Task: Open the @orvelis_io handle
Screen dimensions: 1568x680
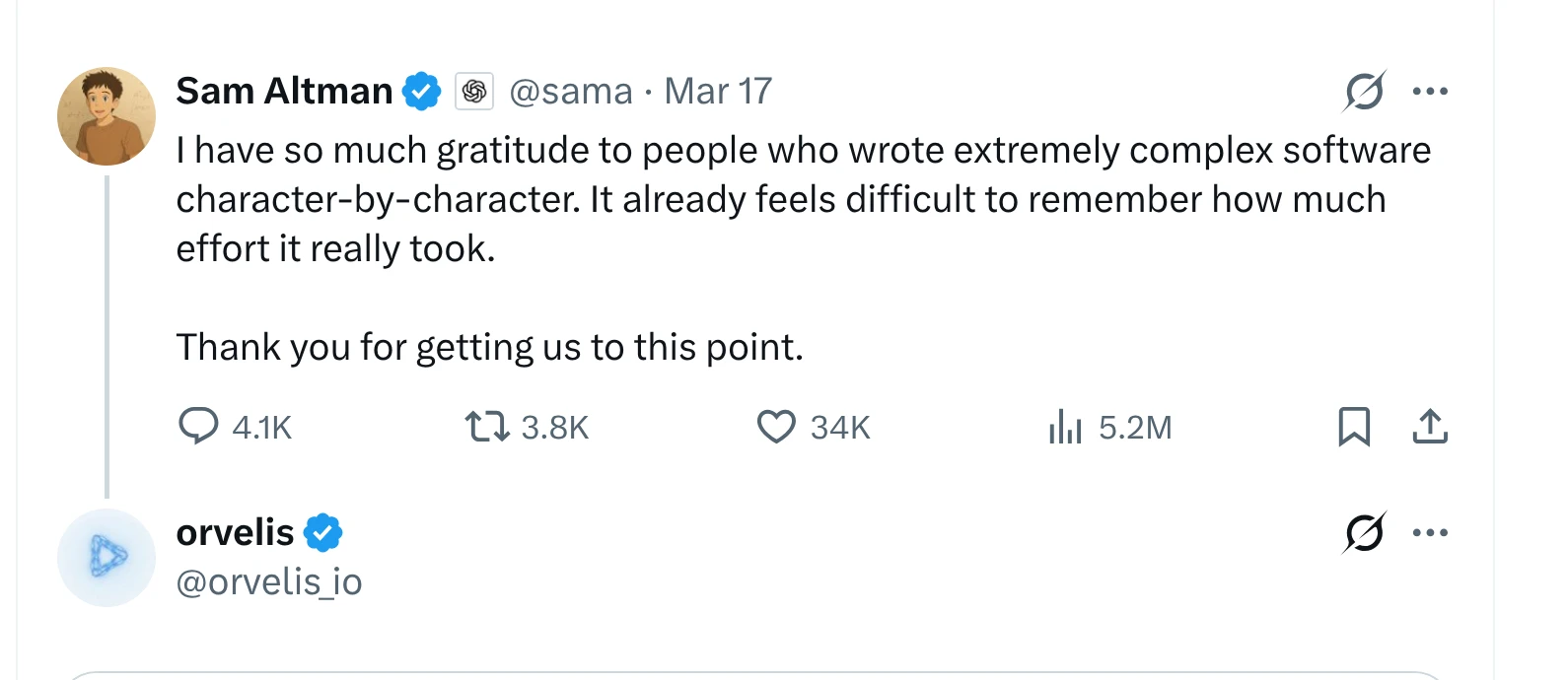Action: [x=269, y=582]
